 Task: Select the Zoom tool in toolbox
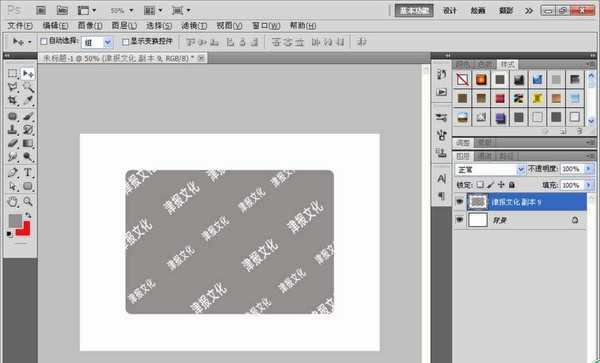28,201
